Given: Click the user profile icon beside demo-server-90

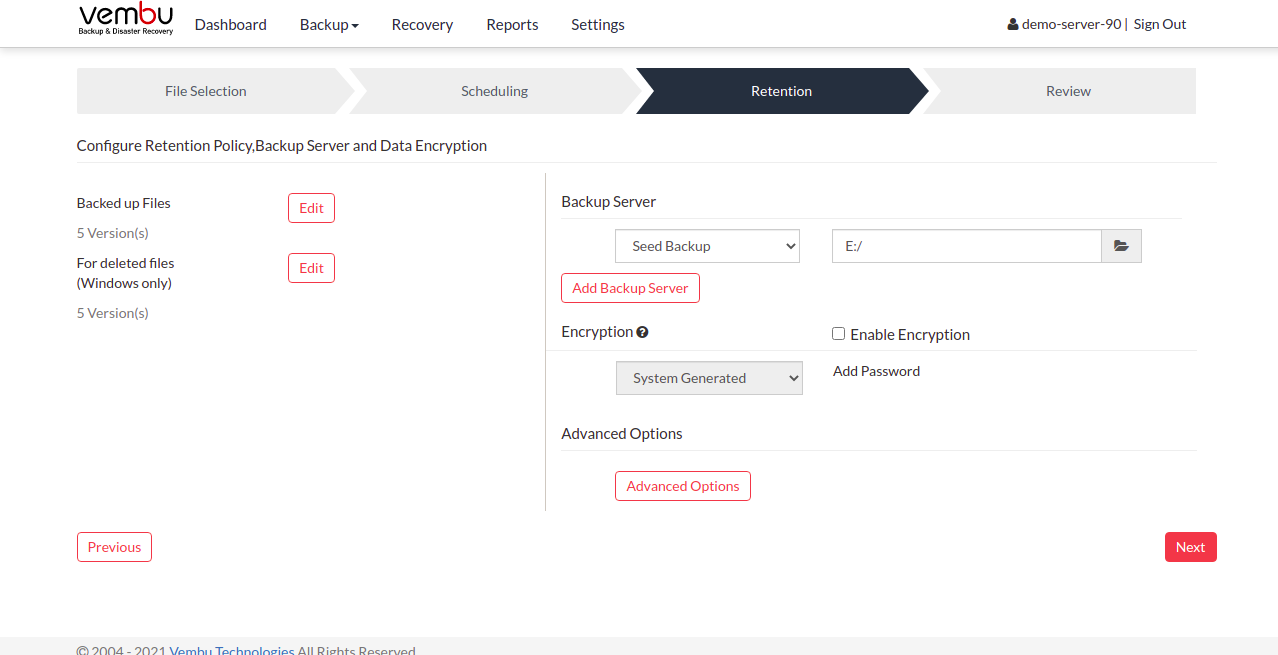Looking at the screenshot, I should tap(1013, 25).
